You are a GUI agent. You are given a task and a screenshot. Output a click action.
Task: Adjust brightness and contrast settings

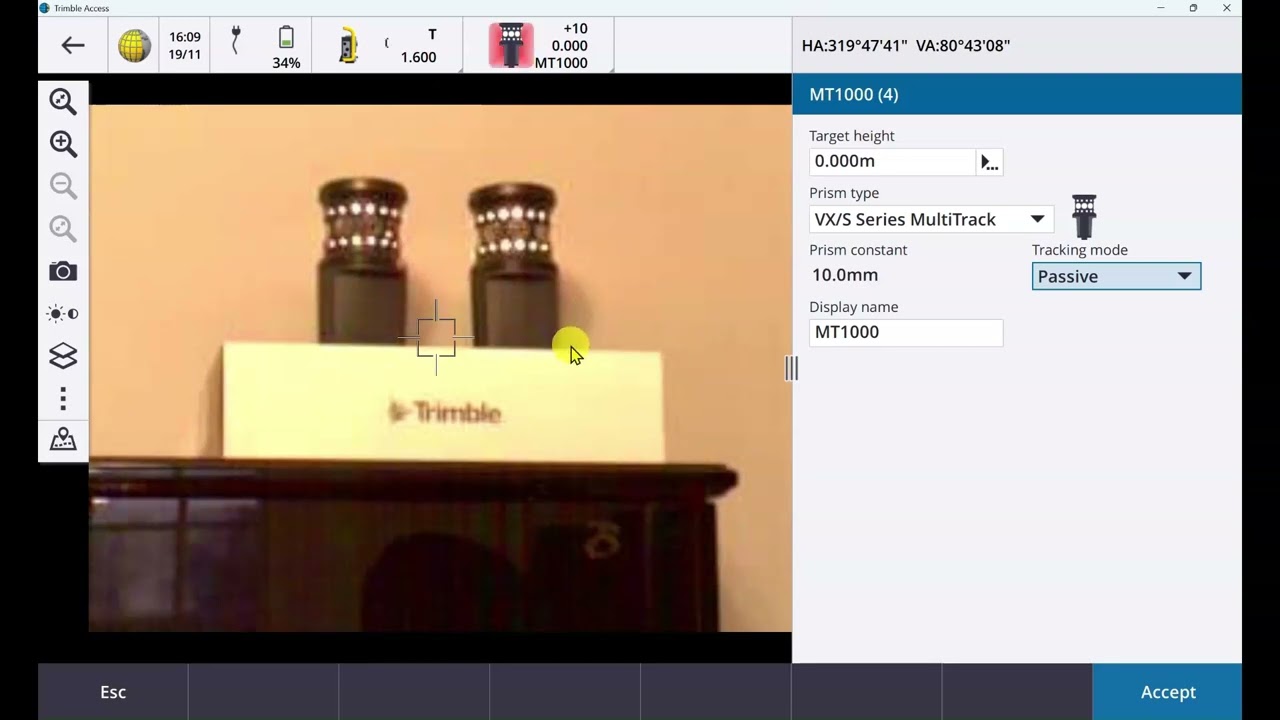tap(63, 314)
